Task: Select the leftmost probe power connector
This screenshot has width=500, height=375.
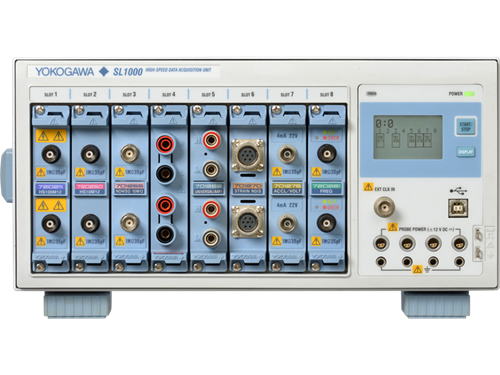Action: point(381,243)
